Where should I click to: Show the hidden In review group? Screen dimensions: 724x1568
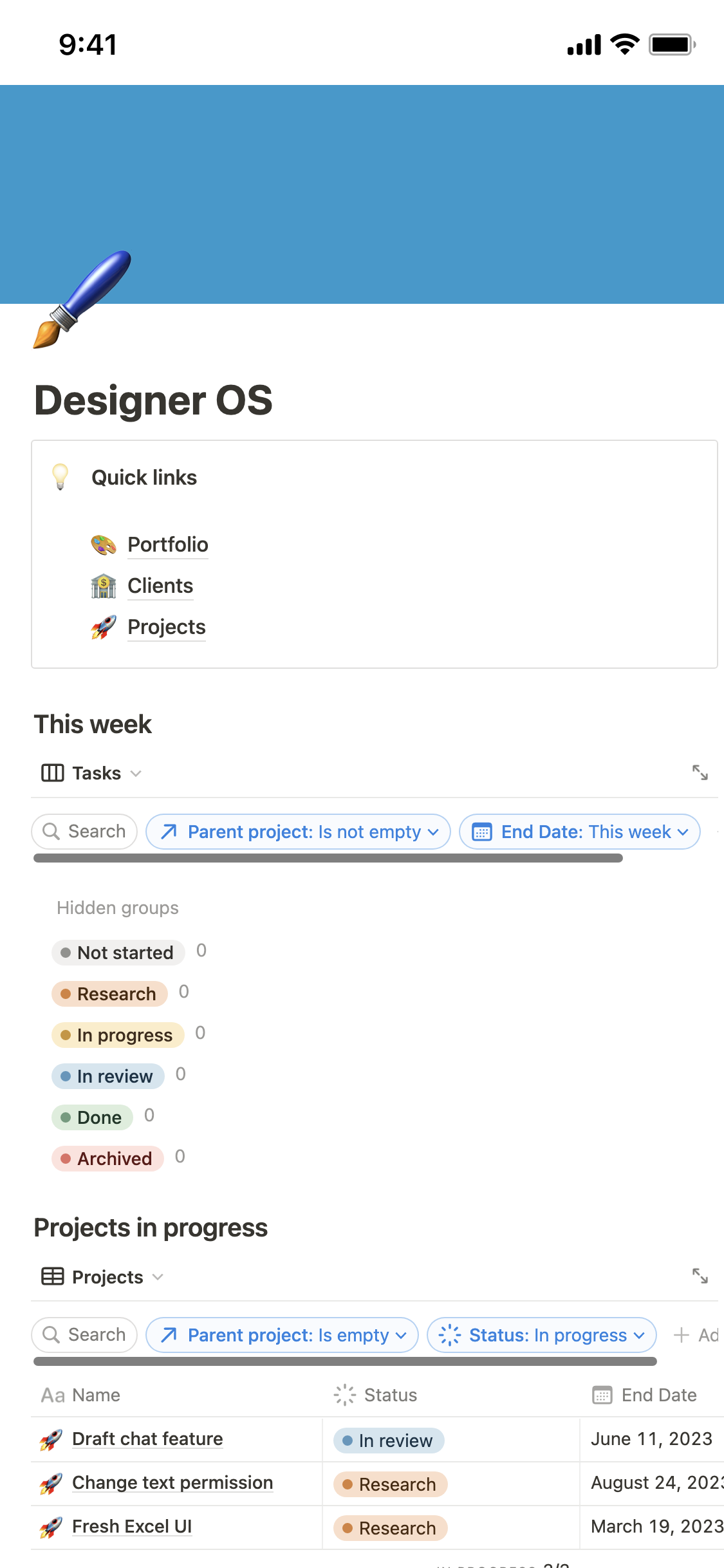pyautogui.click(x=108, y=1076)
